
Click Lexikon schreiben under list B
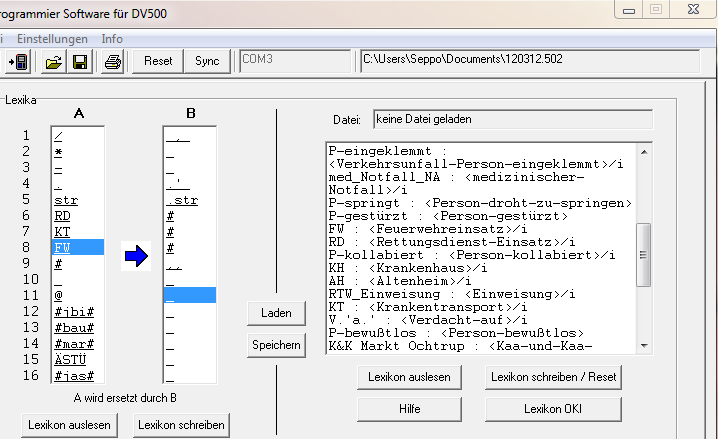tap(181, 424)
